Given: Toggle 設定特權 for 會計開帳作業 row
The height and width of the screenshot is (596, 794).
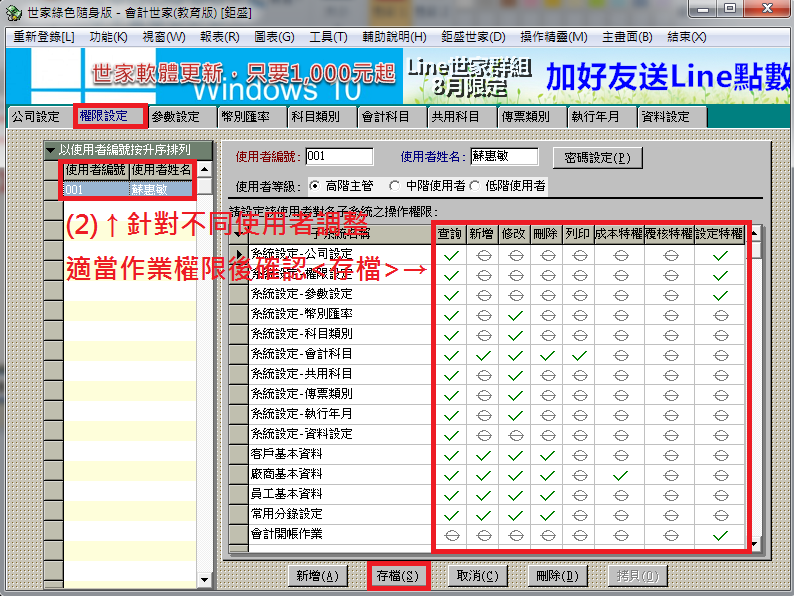Looking at the screenshot, I should point(720,535).
